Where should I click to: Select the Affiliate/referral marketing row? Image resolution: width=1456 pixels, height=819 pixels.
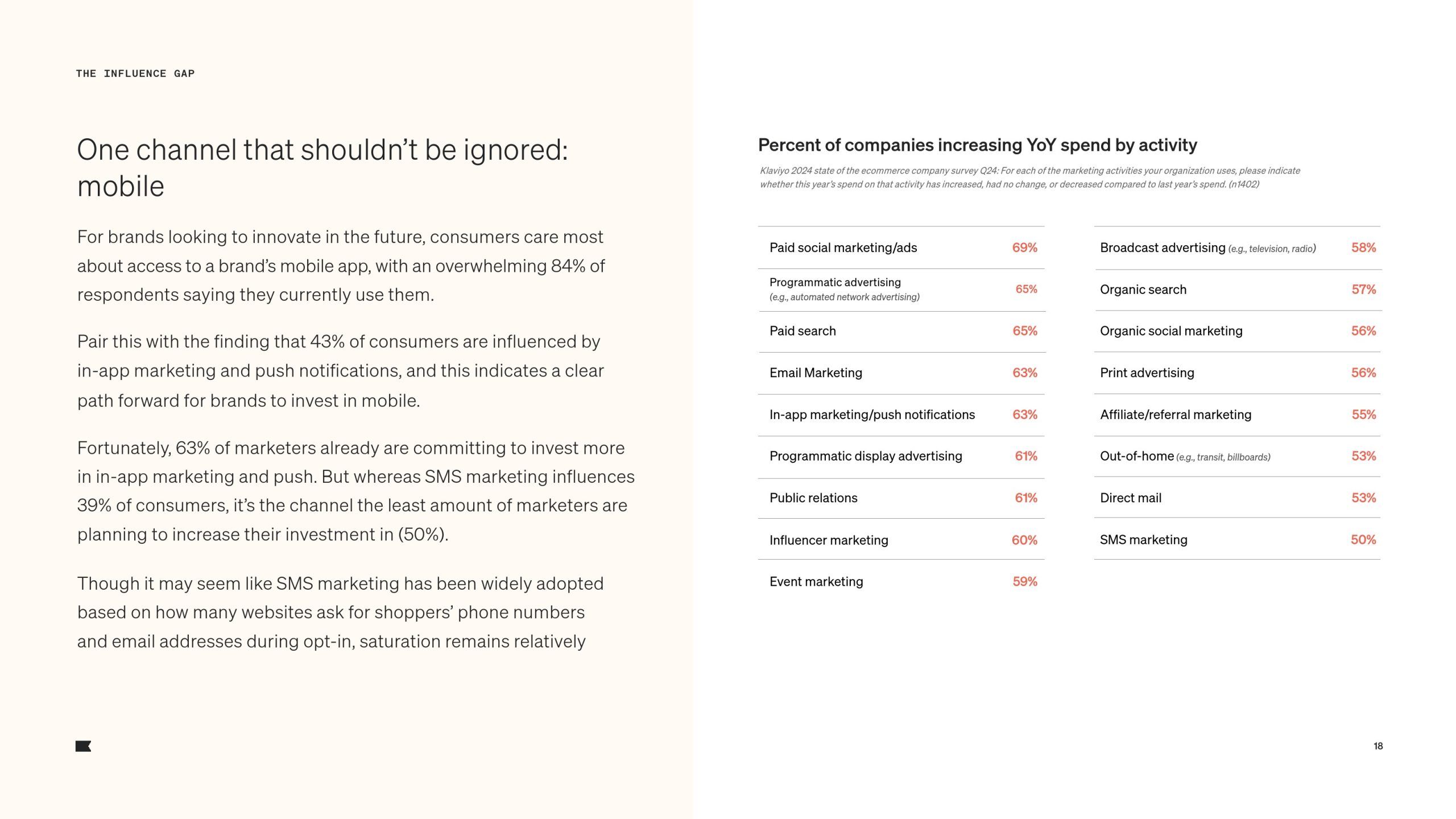pyautogui.click(x=1238, y=415)
